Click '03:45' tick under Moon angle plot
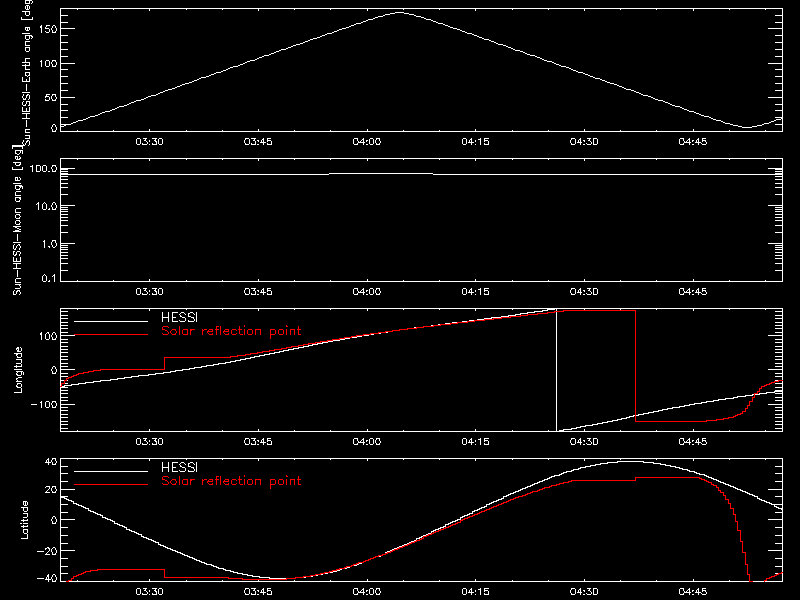The width and height of the screenshot is (800, 600). 258,292
